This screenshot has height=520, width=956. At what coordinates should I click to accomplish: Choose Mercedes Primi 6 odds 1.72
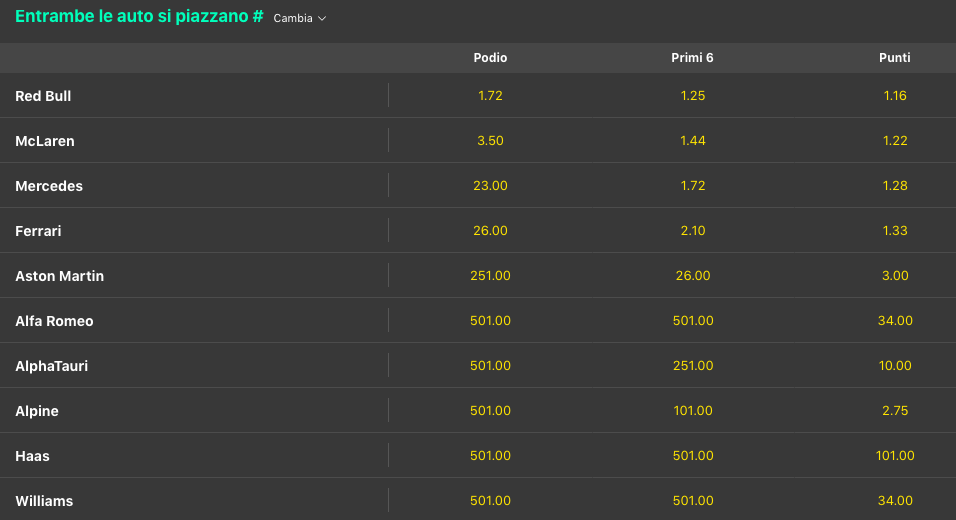[692, 186]
